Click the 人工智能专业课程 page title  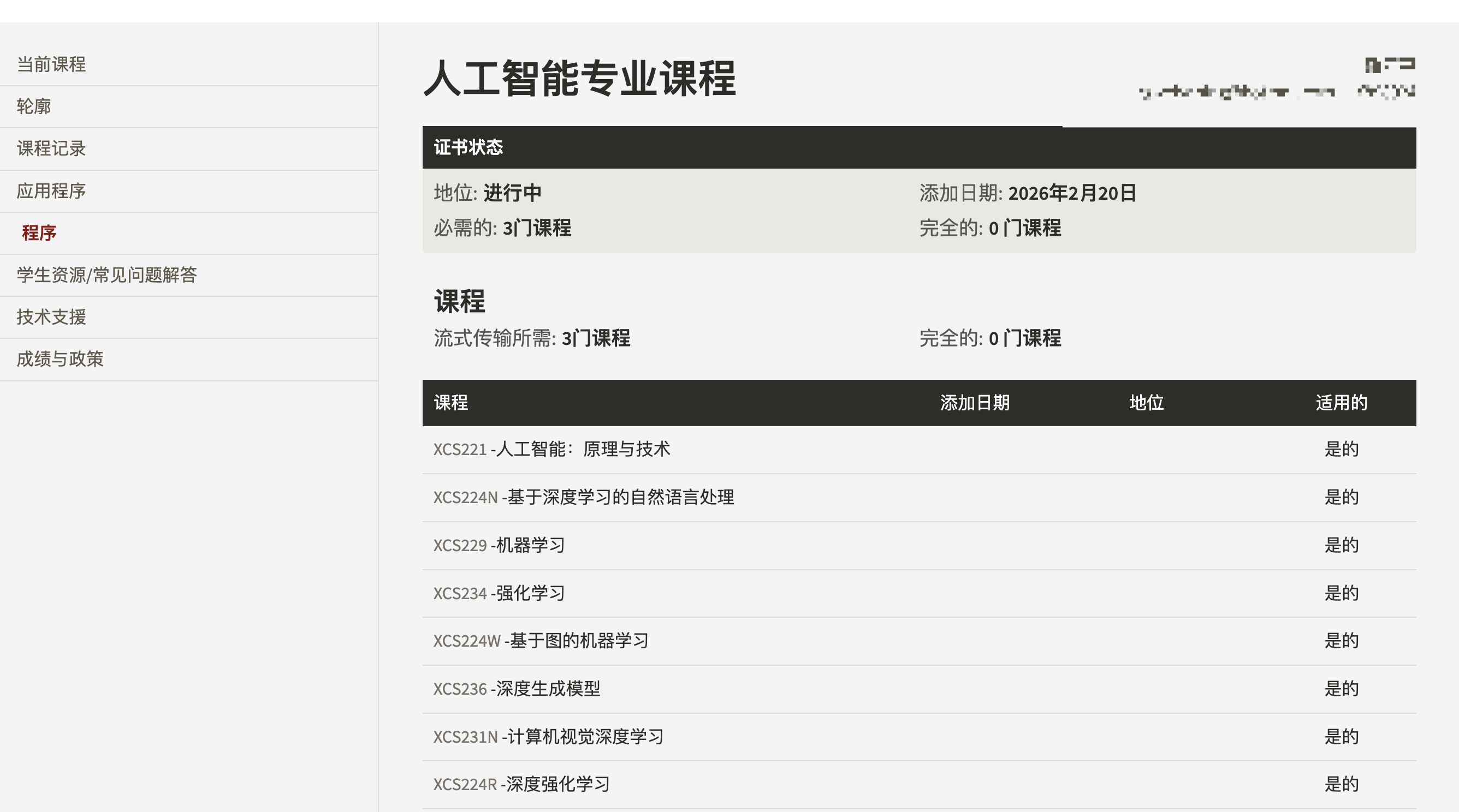(x=579, y=78)
